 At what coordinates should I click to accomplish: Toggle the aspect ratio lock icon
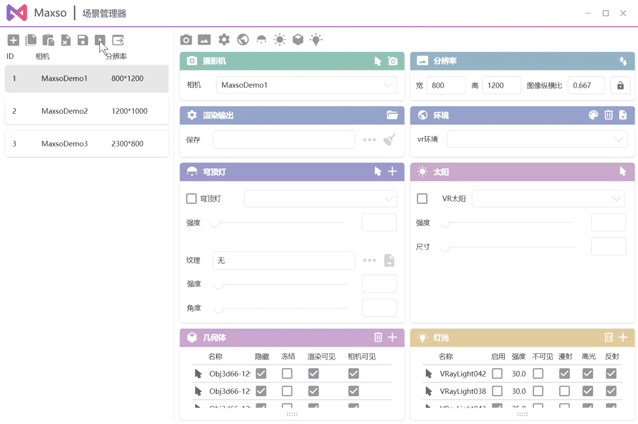pyautogui.click(x=620, y=85)
